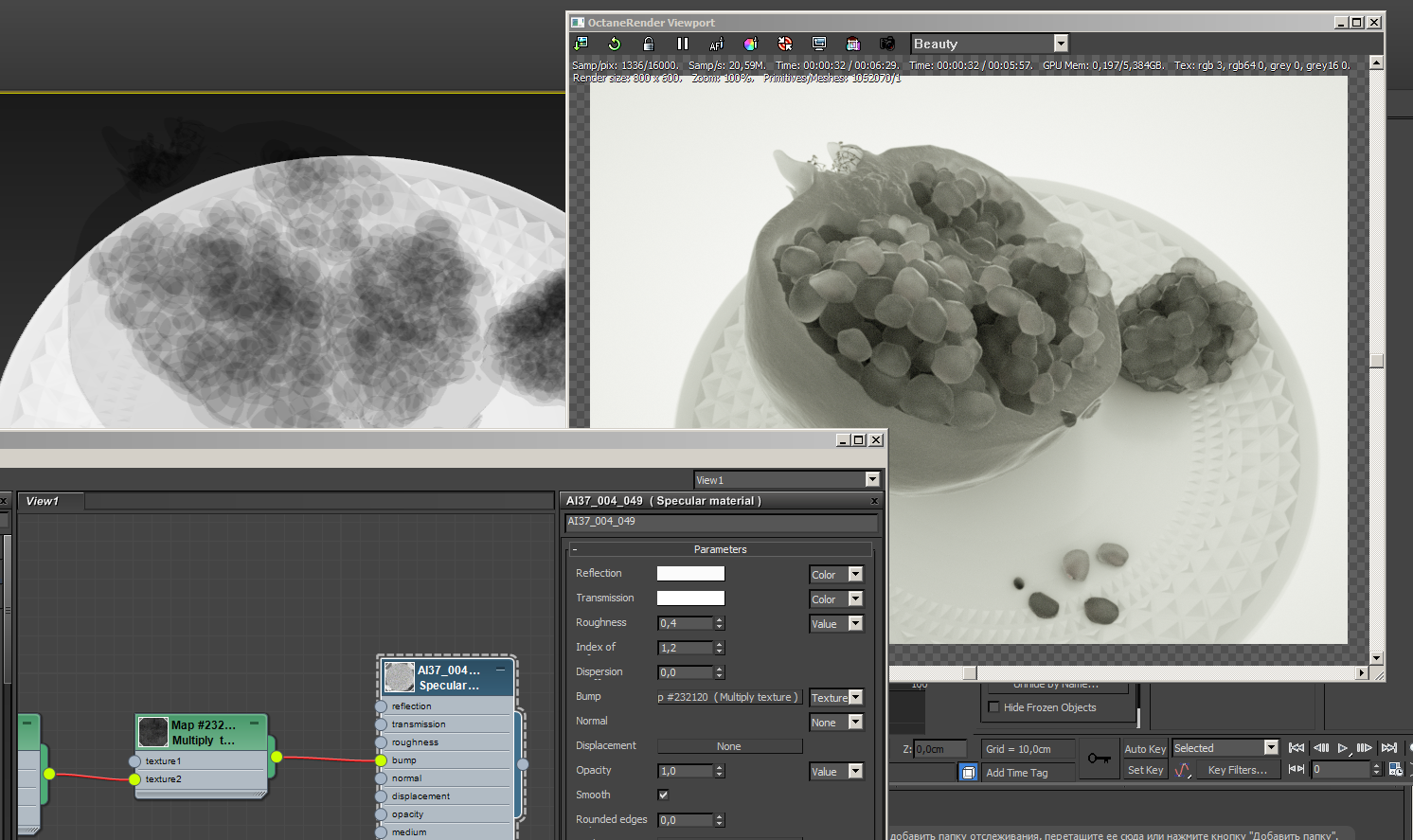Switch to the View1 tab
This screenshot has width=1413, height=840.
(x=43, y=501)
